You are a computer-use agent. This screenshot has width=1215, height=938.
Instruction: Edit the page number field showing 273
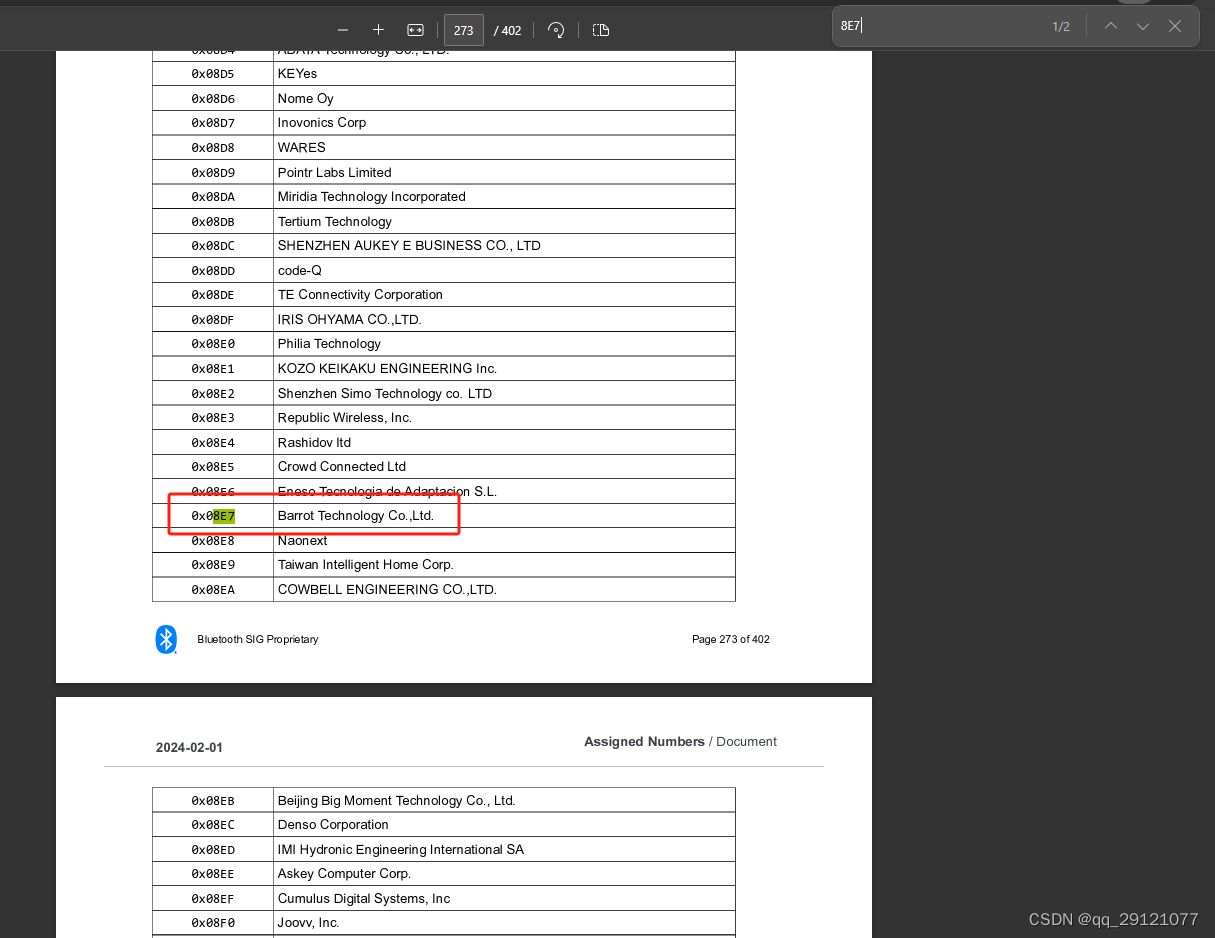point(464,30)
